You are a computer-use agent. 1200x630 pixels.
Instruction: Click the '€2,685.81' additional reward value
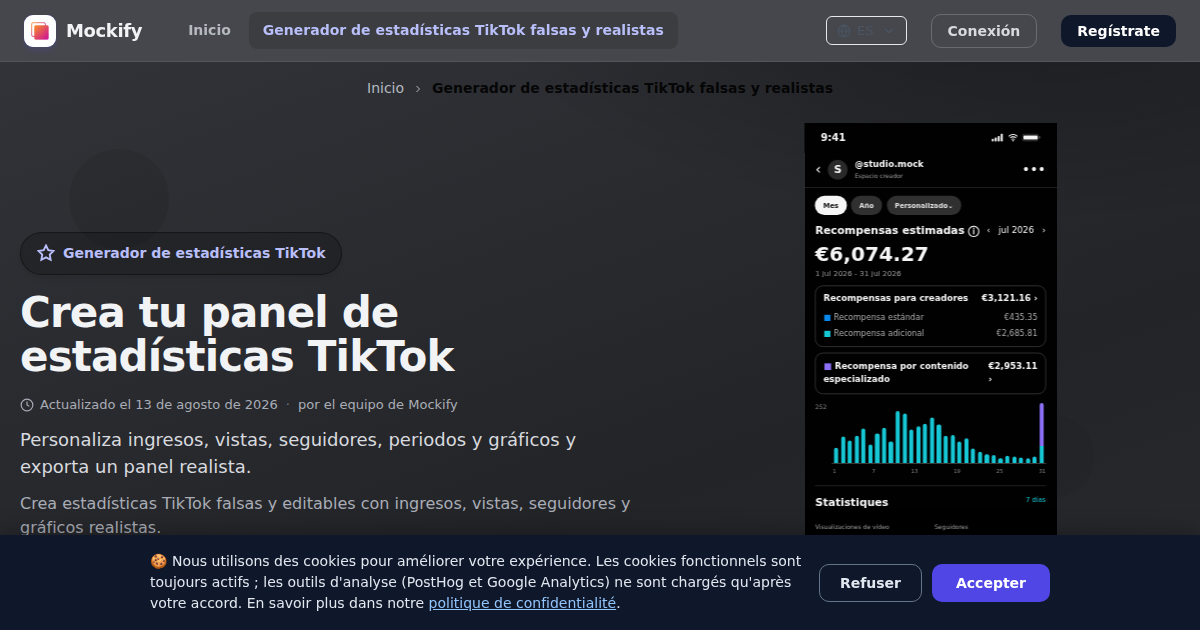click(x=1017, y=333)
